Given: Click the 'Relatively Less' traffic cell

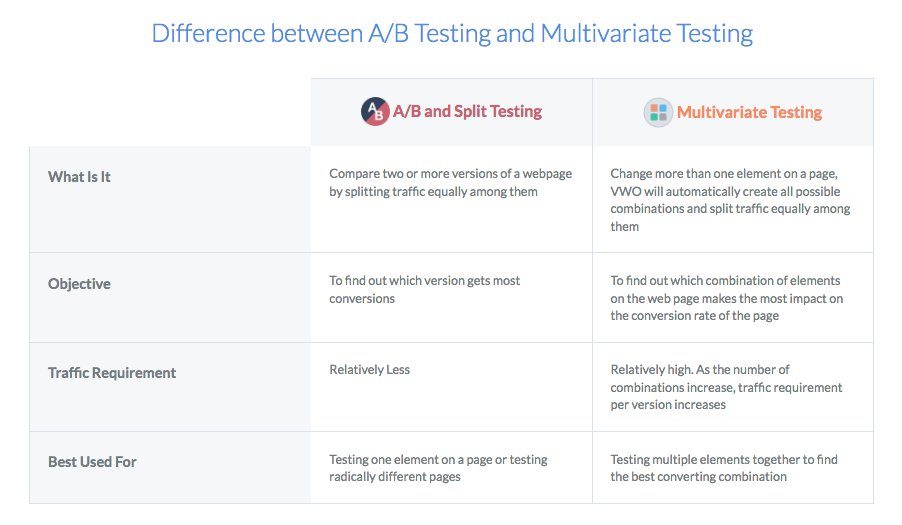Looking at the screenshot, I should (369, 370).
